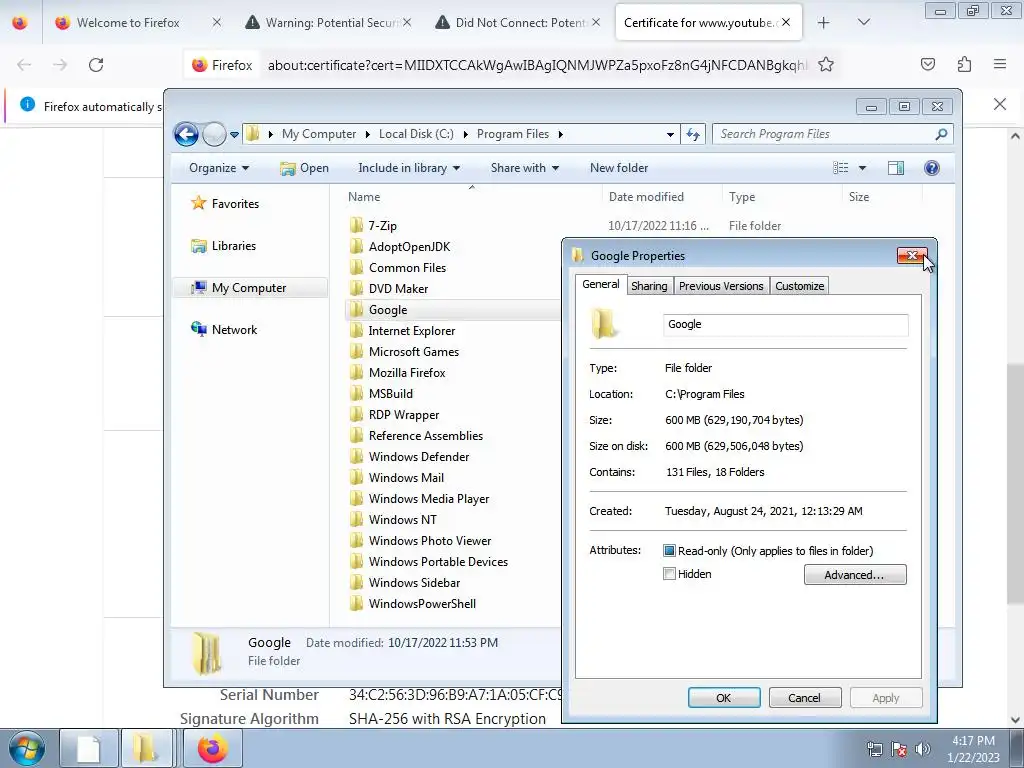Select the WindowsPowerShell folder
The image size is (1024, 768).
tap(412, 603)
